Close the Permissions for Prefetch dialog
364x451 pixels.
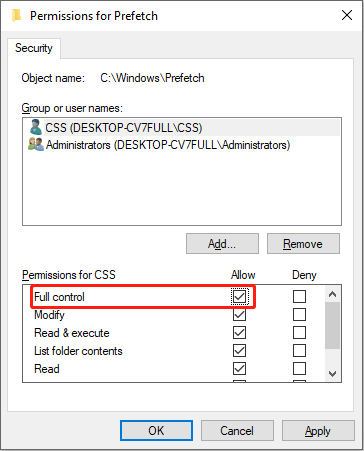click(x=347, y=15)
